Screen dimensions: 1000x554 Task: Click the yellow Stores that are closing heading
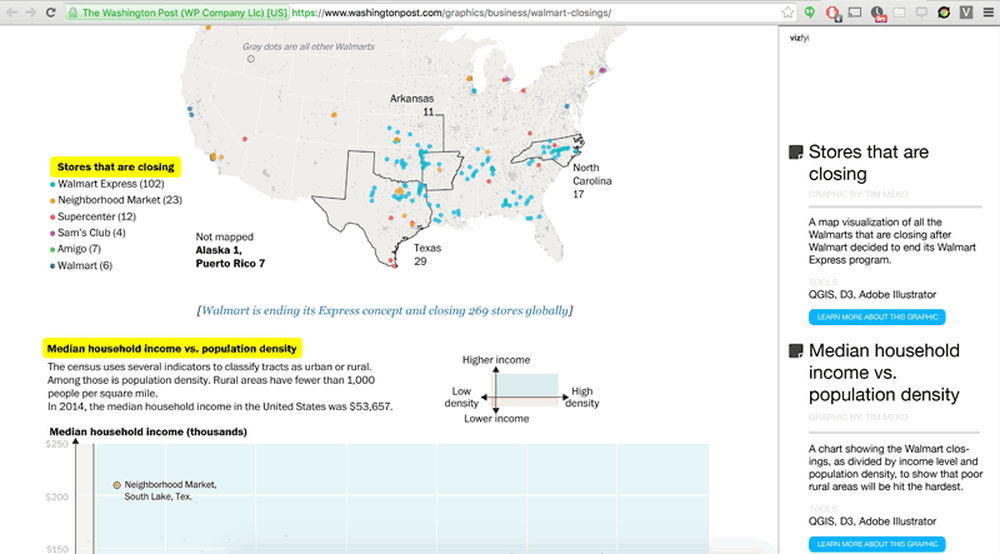pyautogui.click(x=115, y=167)
